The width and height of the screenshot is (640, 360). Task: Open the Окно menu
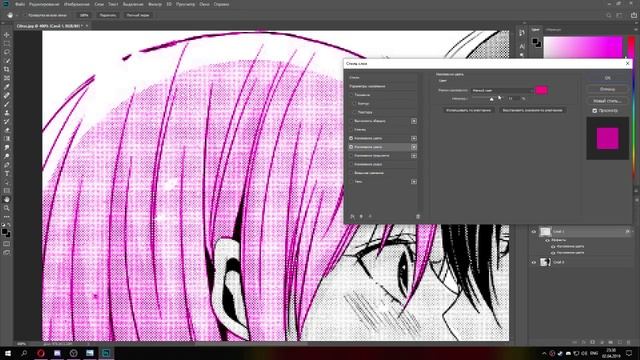click(x=204, y=4)
